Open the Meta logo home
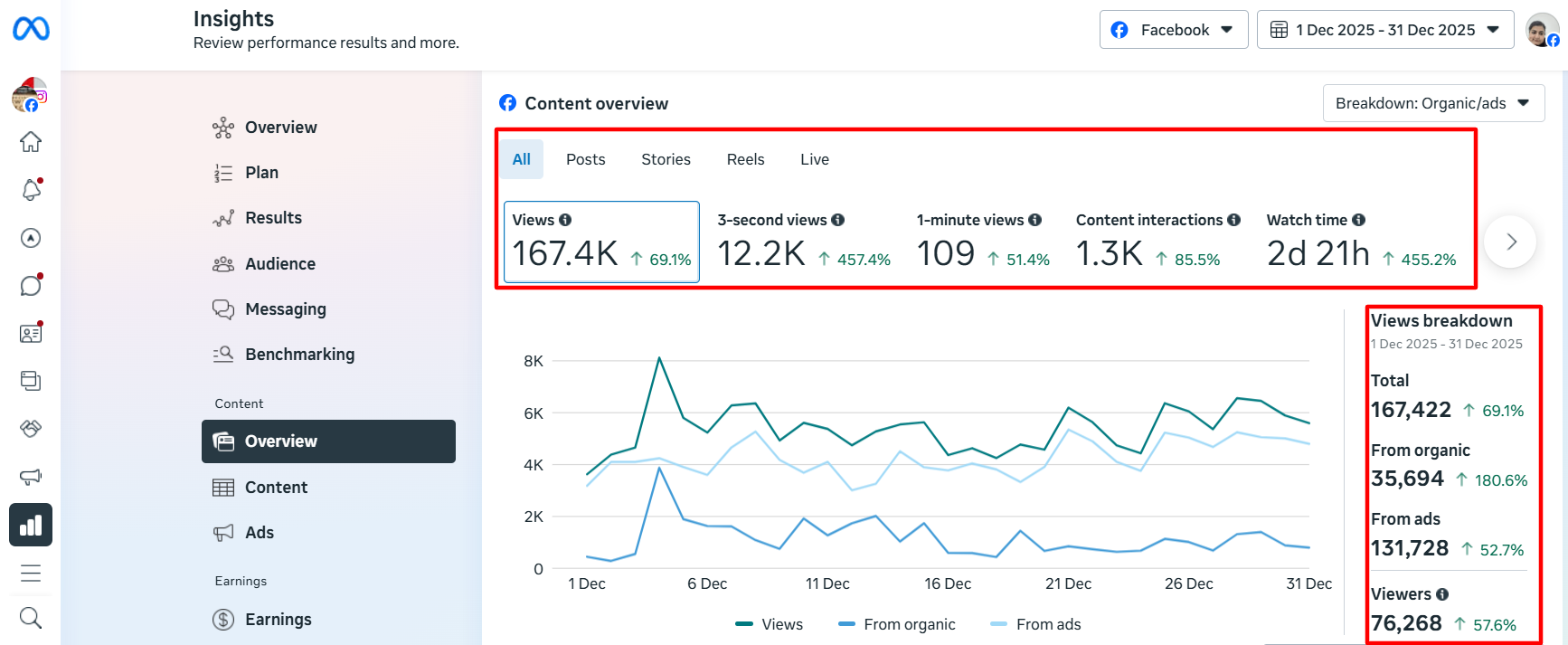Screen dimensions: 1568x645 31,29
